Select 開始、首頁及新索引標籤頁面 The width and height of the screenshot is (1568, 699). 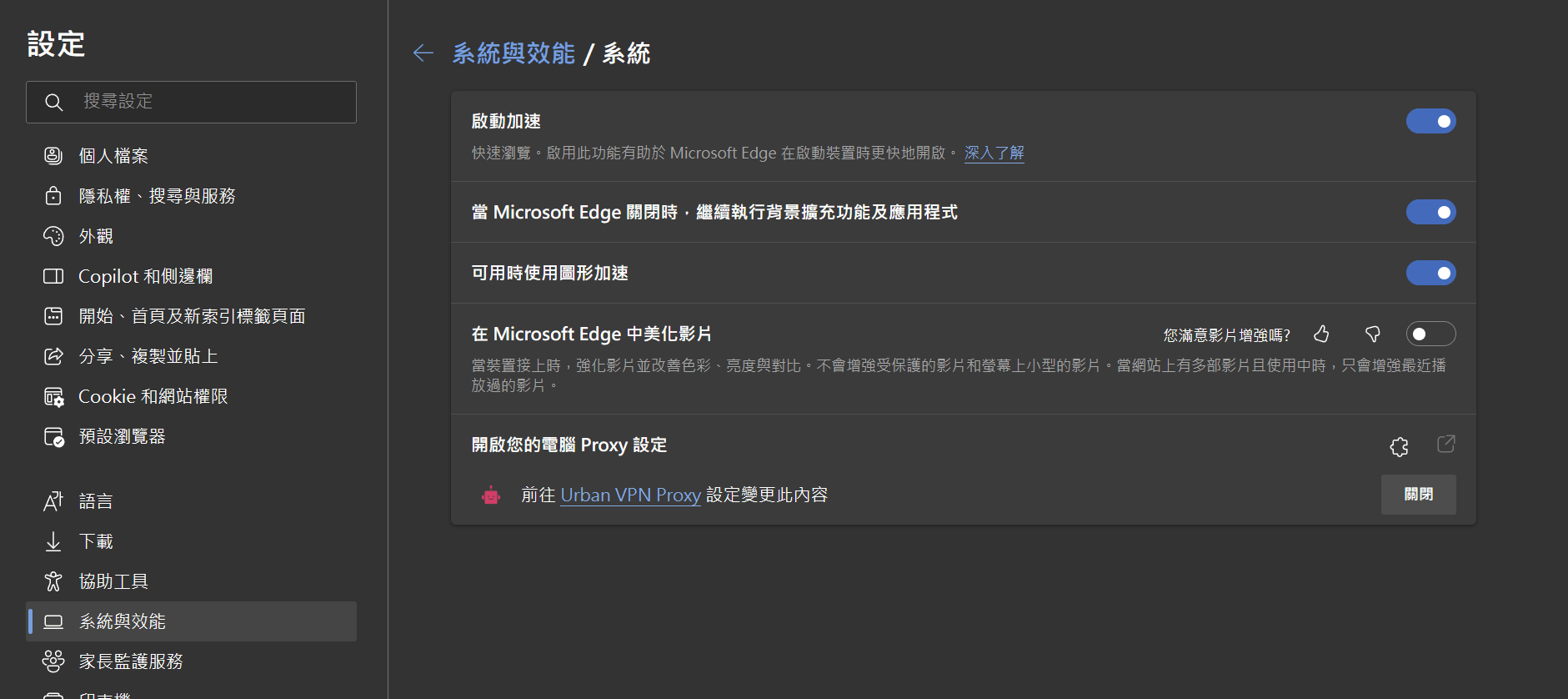pos(192,316)
